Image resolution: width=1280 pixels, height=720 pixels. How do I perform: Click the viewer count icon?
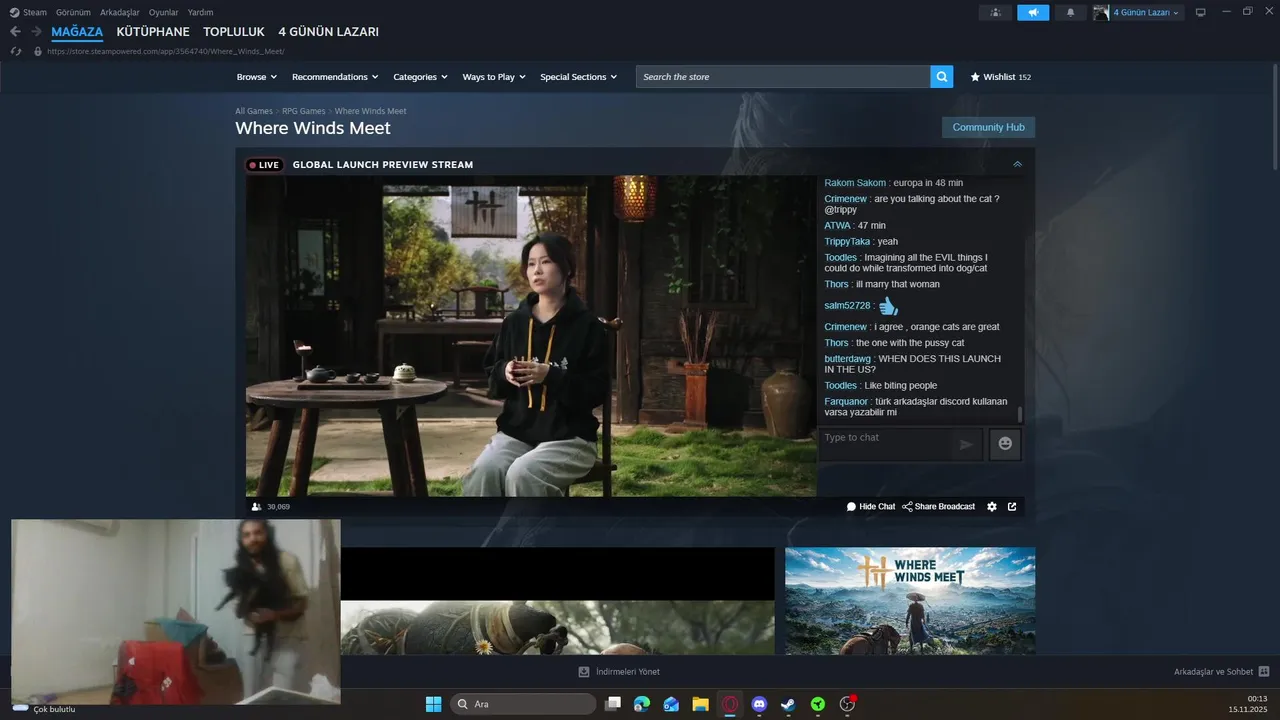(256, 507)
